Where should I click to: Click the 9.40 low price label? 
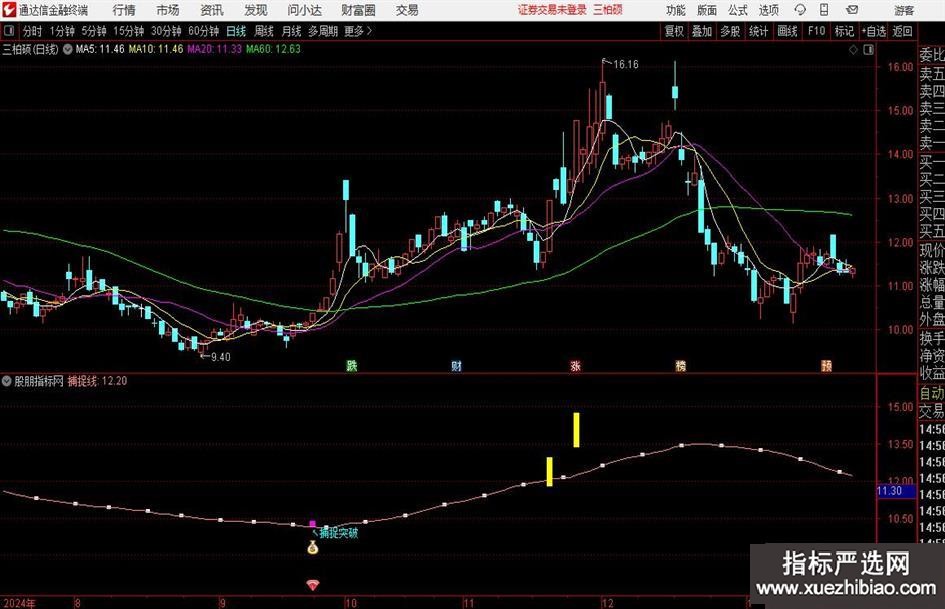pos(220,357)
